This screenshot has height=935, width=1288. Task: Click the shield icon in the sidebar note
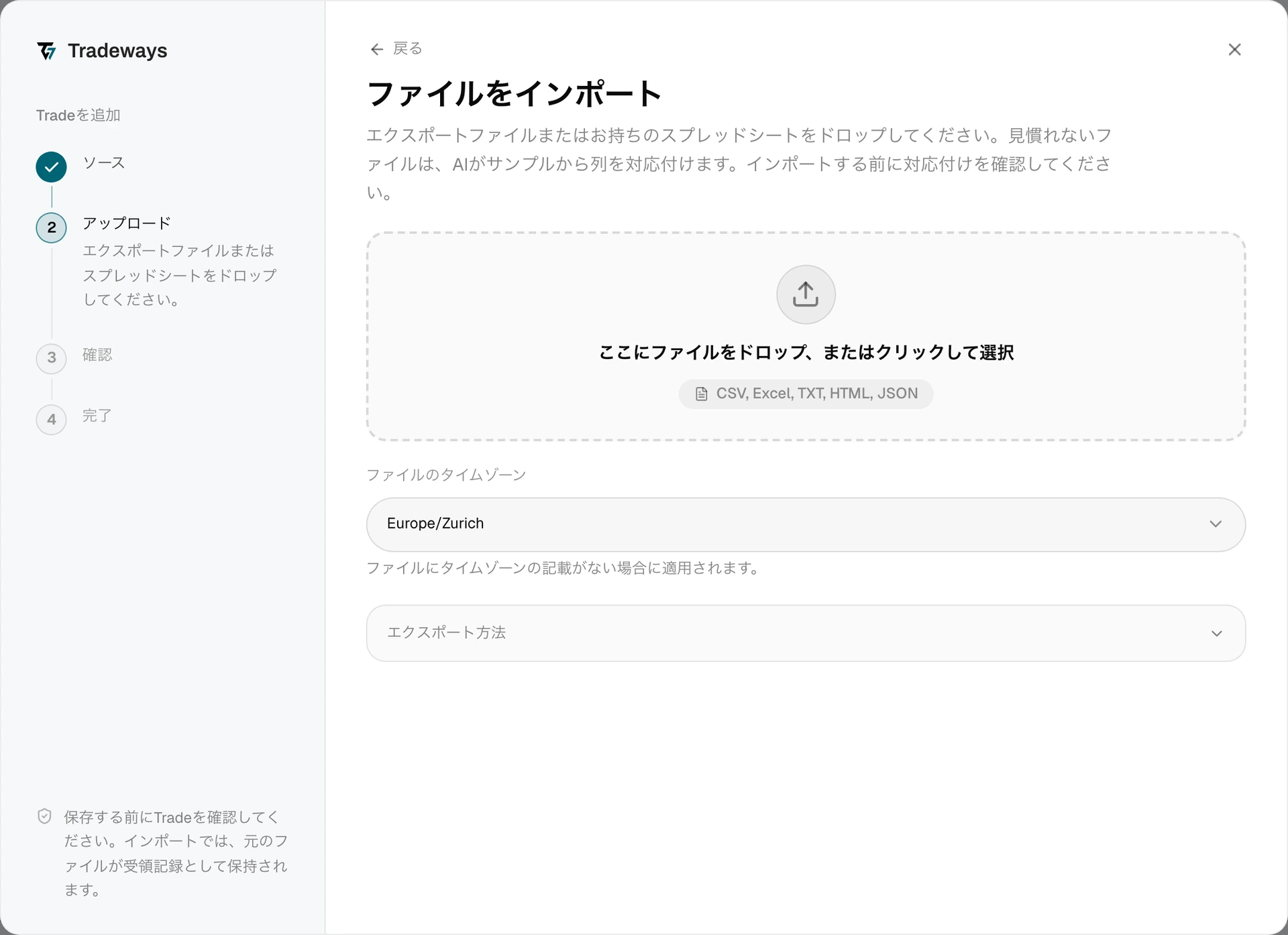tap(44, 816)
